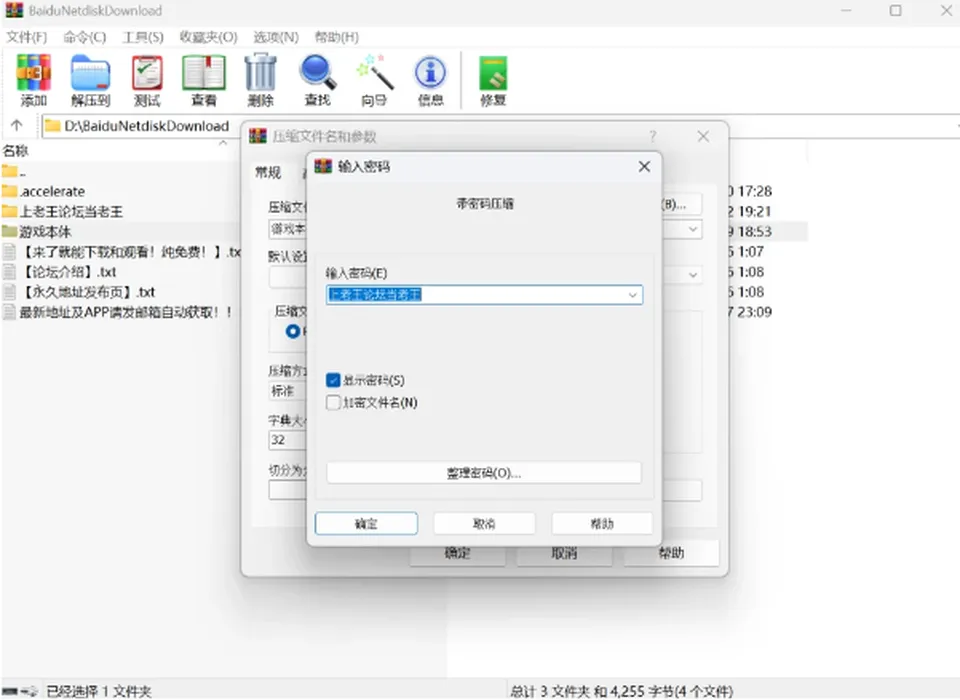
Task: Expand the password entry combo box arrow
Action: 632,295
